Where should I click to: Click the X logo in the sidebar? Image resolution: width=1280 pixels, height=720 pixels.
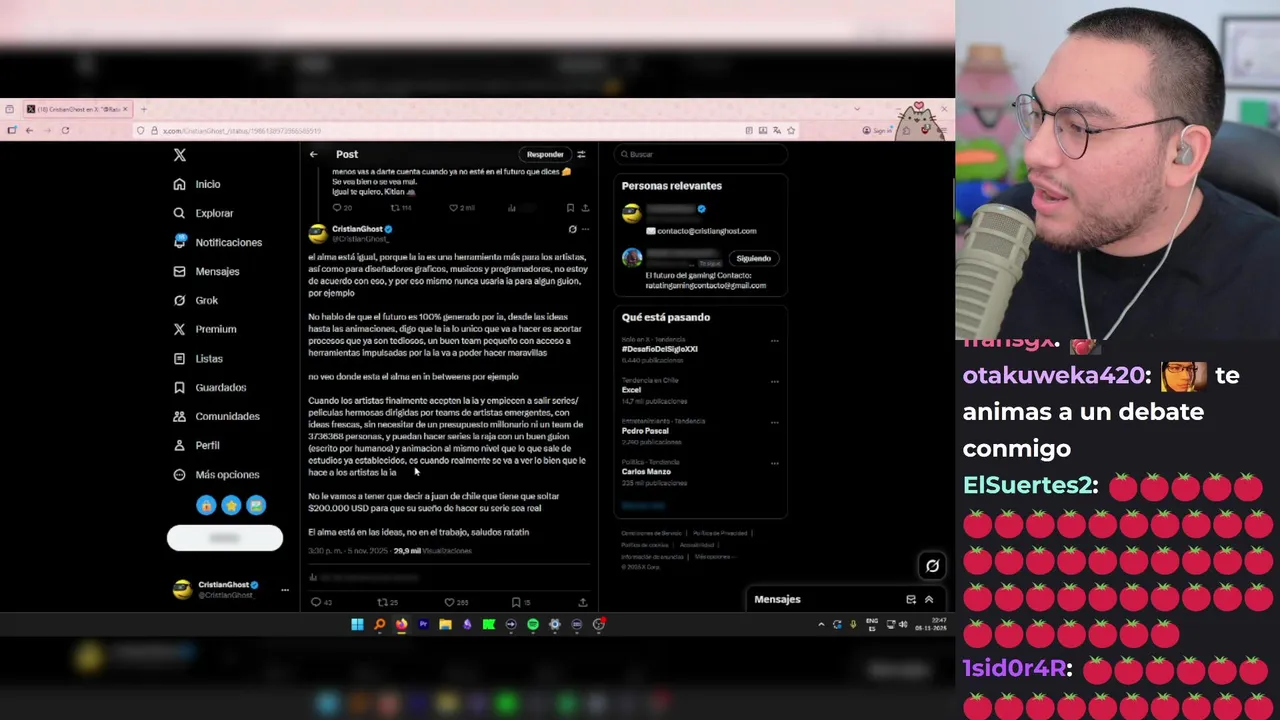pyautogui.click(x=180, y=155)
